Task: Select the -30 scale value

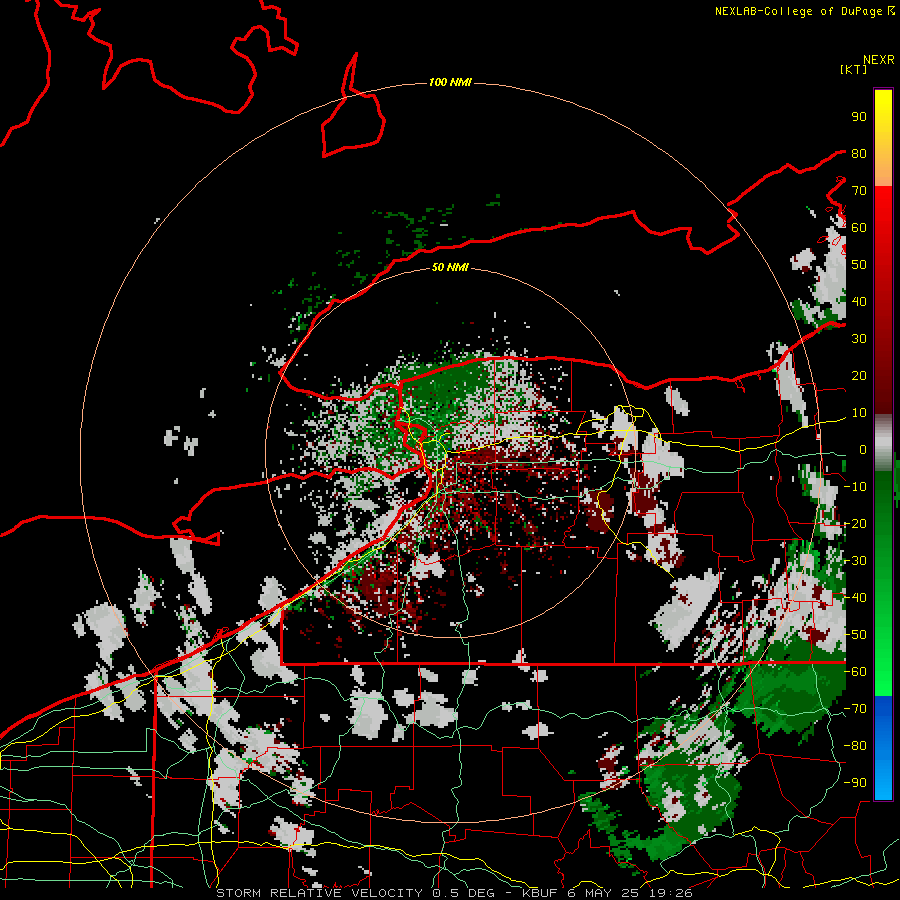Action: point(855,561)
